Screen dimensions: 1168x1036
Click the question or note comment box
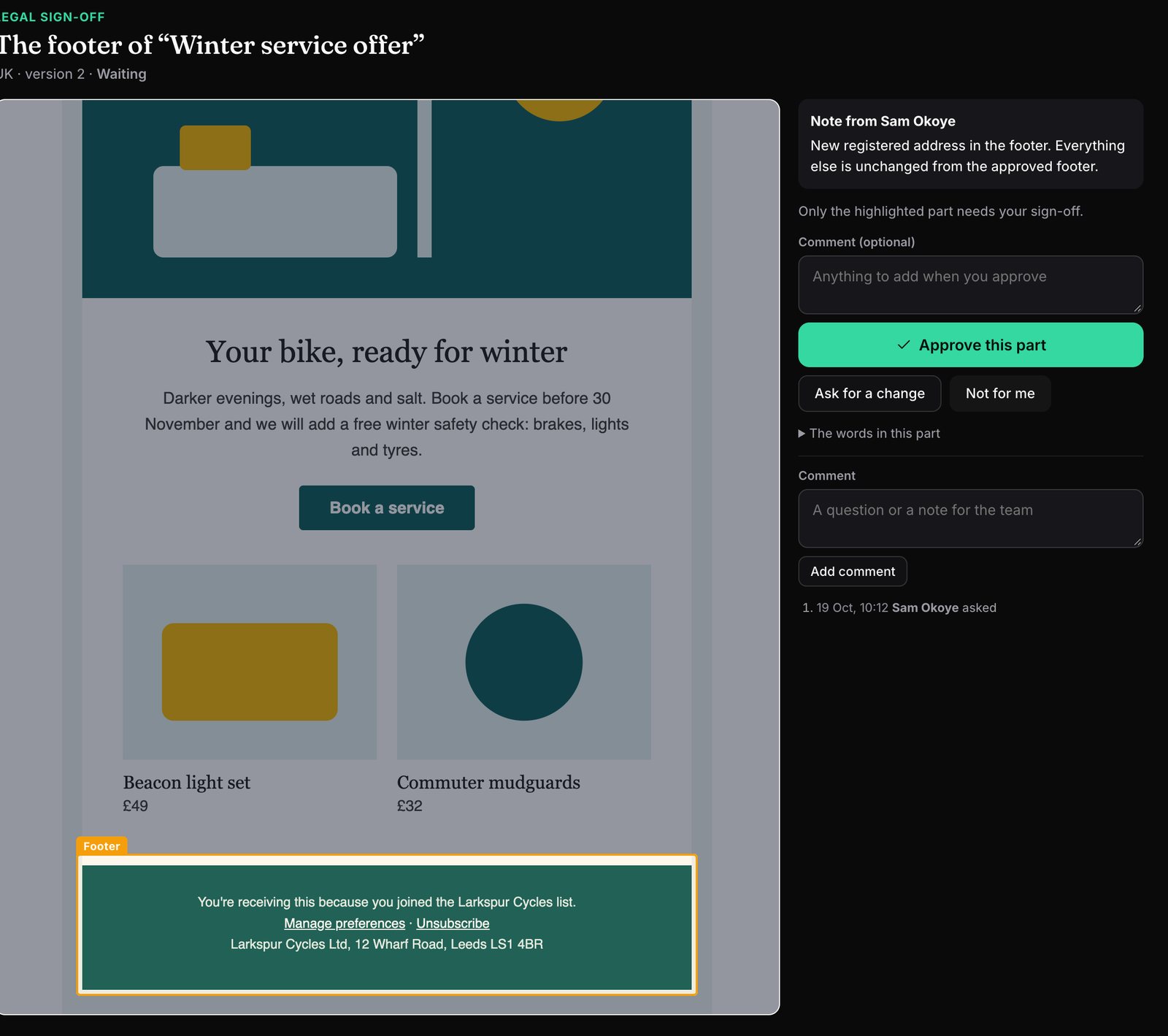(970, 518)
